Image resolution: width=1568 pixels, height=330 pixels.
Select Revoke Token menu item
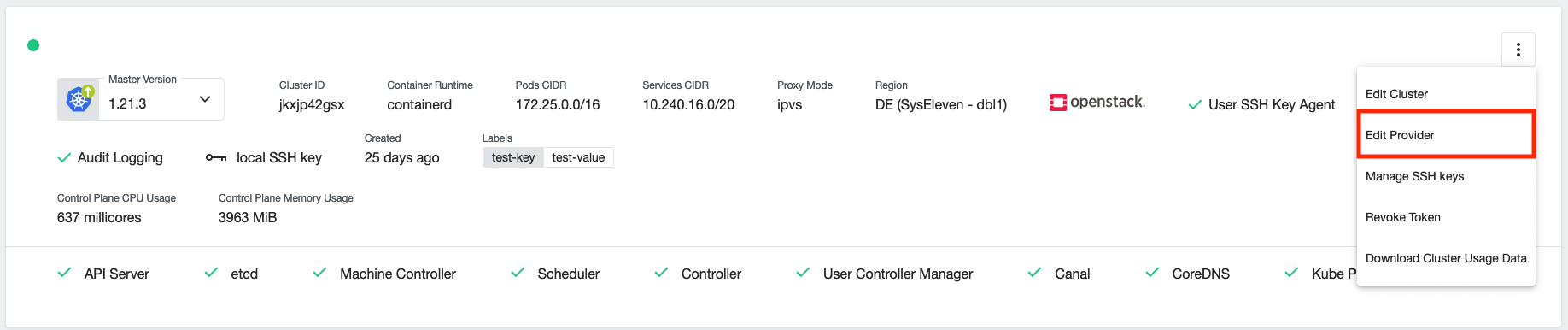[1446, 217]
